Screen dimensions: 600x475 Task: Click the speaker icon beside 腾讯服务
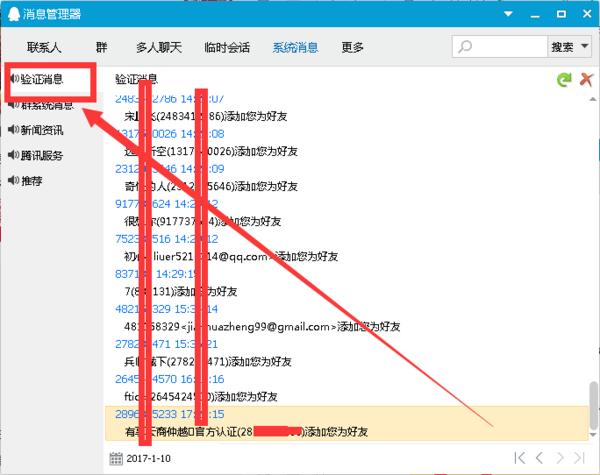point(13,155)
